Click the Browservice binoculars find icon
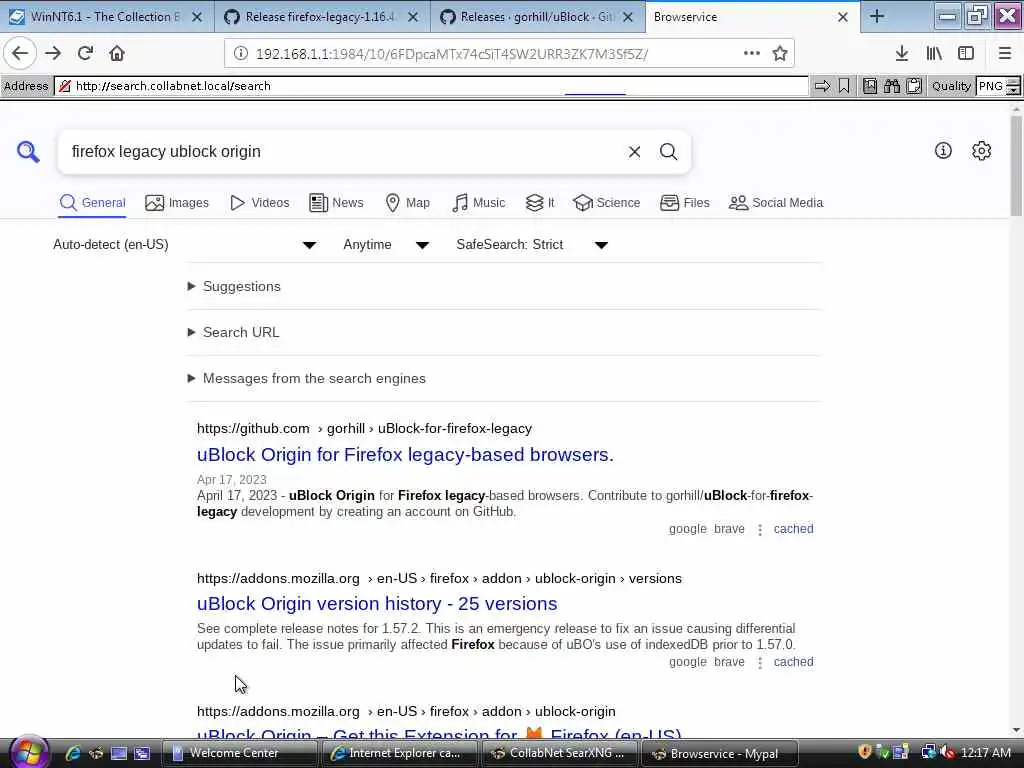 (x=891, y=86)
